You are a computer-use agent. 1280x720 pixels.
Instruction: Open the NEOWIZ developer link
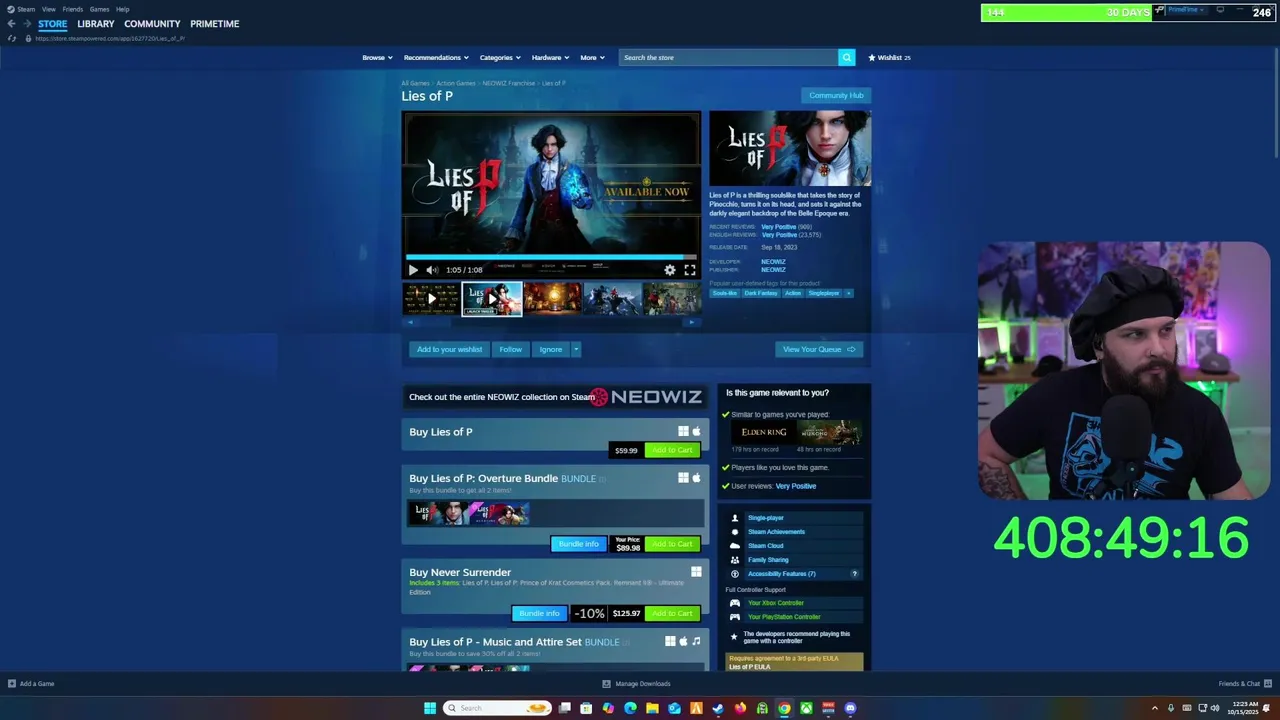(773, 262)
